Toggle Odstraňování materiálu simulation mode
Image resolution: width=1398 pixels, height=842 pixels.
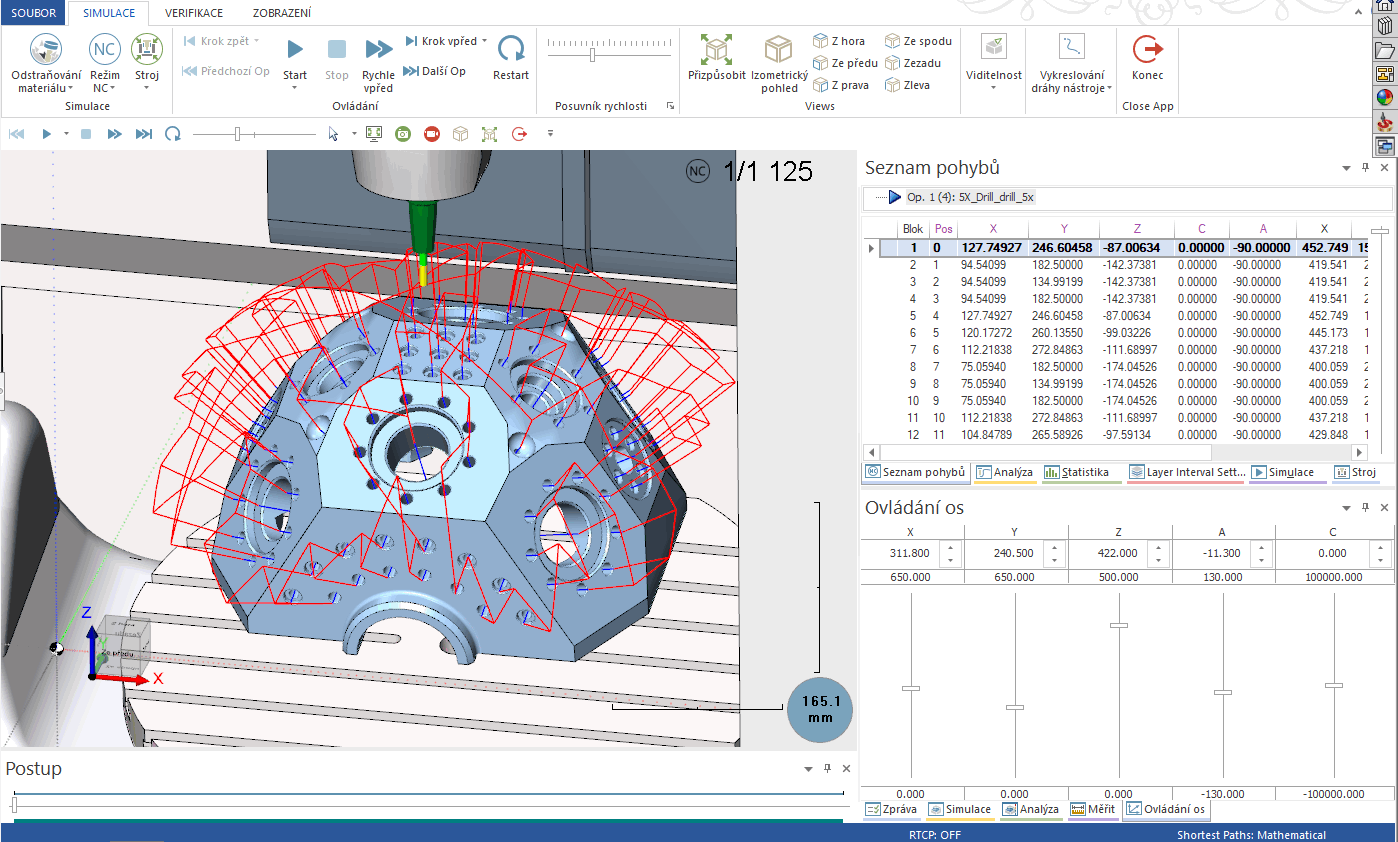(x=46, y=49)
